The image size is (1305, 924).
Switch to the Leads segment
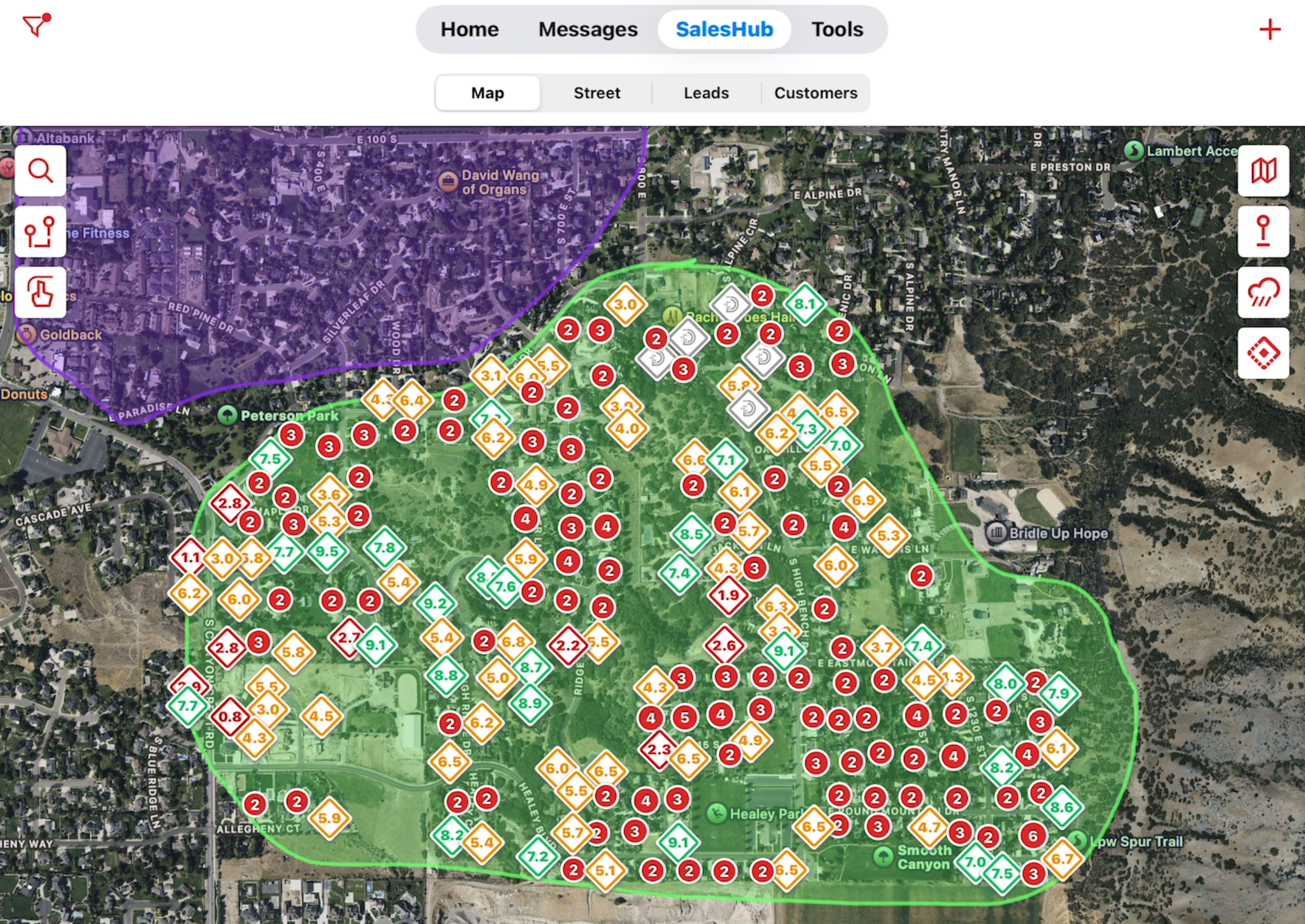pyautogui.click(x=706, y=93)
